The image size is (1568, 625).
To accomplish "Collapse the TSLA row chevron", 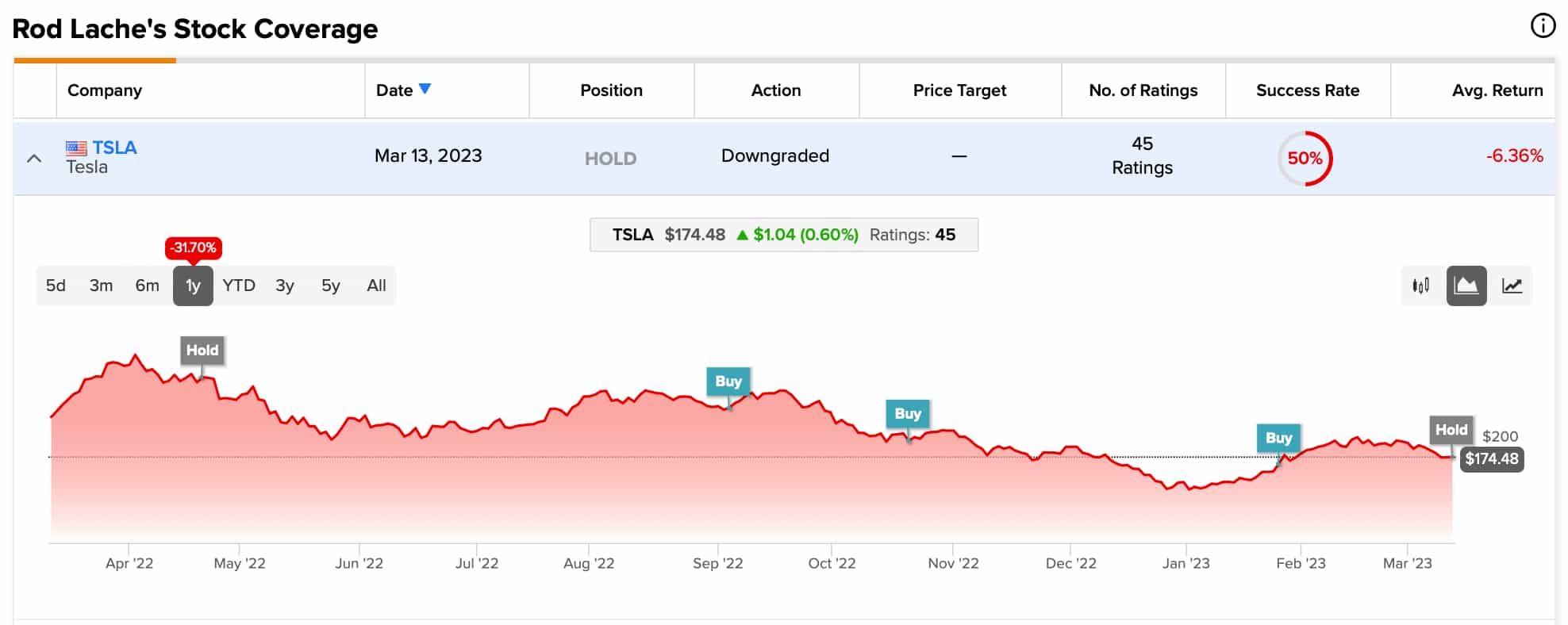I will [34, 158].
